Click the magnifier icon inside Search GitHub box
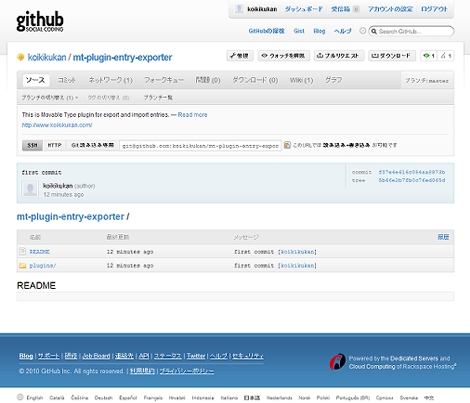 (x=374, y=31)
